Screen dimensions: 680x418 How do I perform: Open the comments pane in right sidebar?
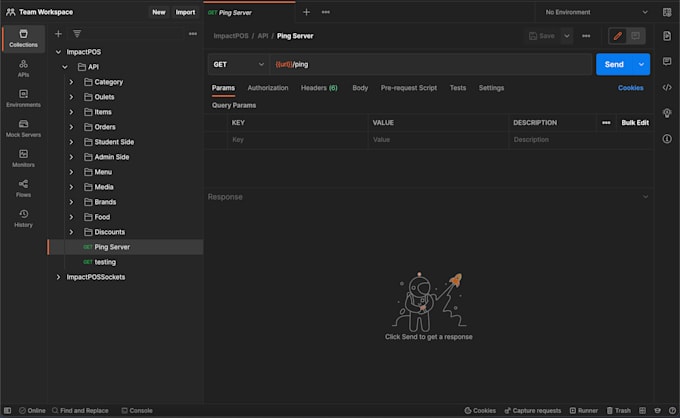pyautogui.click(x=667, y=62)
